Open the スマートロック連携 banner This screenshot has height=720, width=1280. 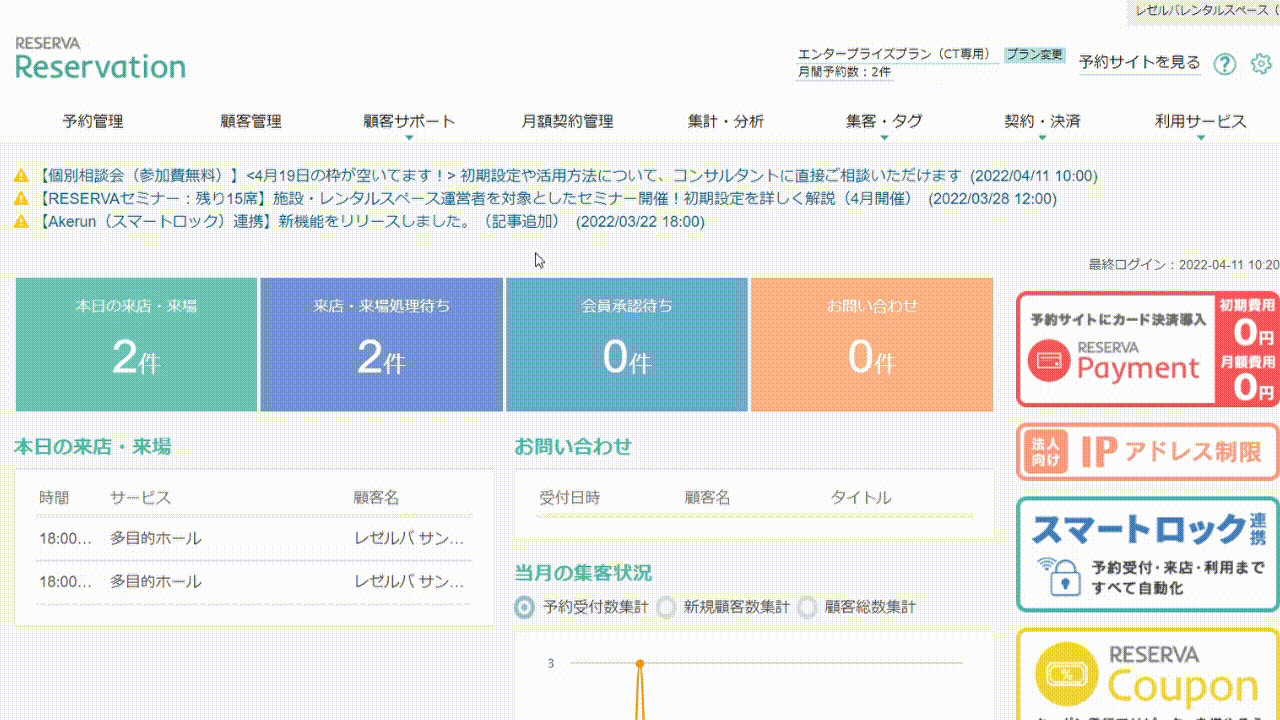(x=1148, y=554)
